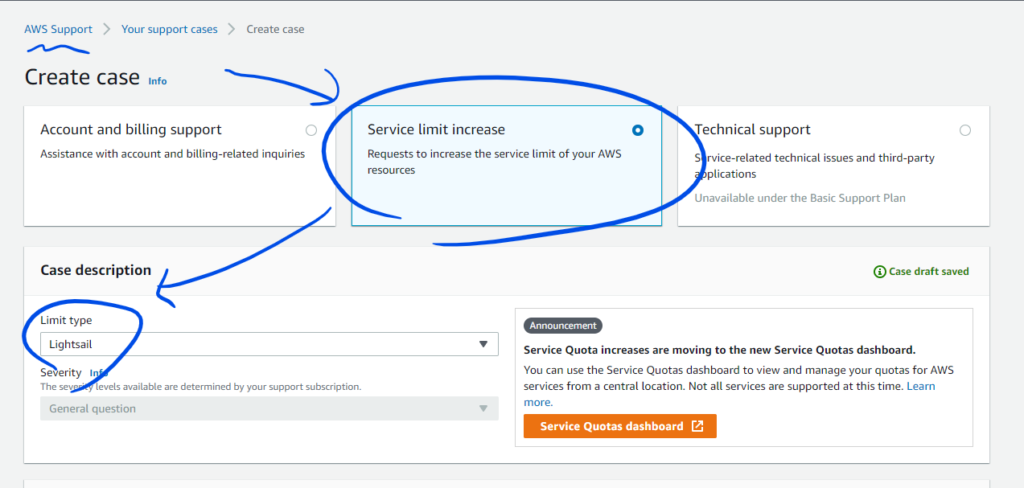This screenshot has width=1024, height=488.
Task: Click the breadcrumb chevron after AWS Support
Action: [x=107, y=29]
